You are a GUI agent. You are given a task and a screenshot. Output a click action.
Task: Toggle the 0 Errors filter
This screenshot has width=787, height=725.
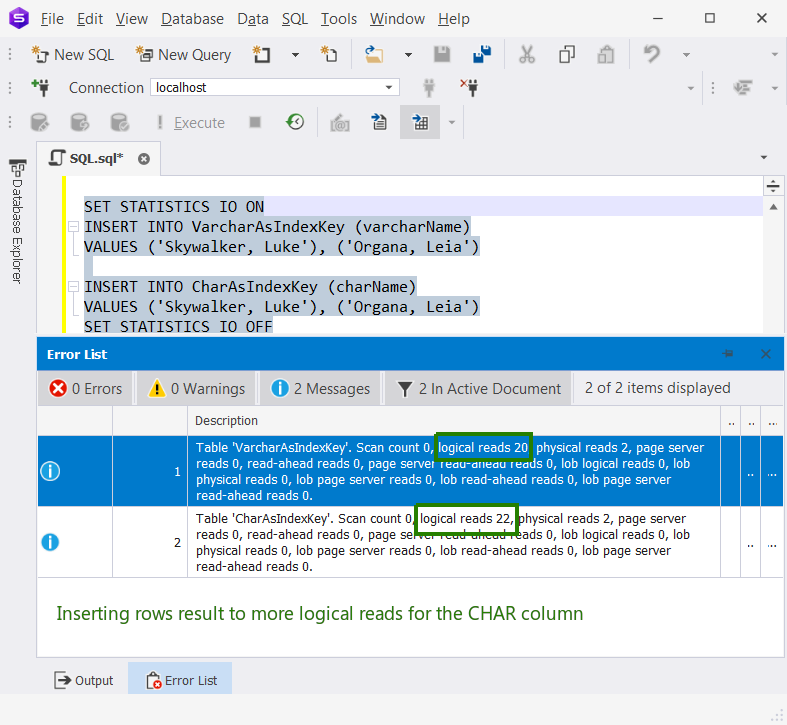coord(85,388)
